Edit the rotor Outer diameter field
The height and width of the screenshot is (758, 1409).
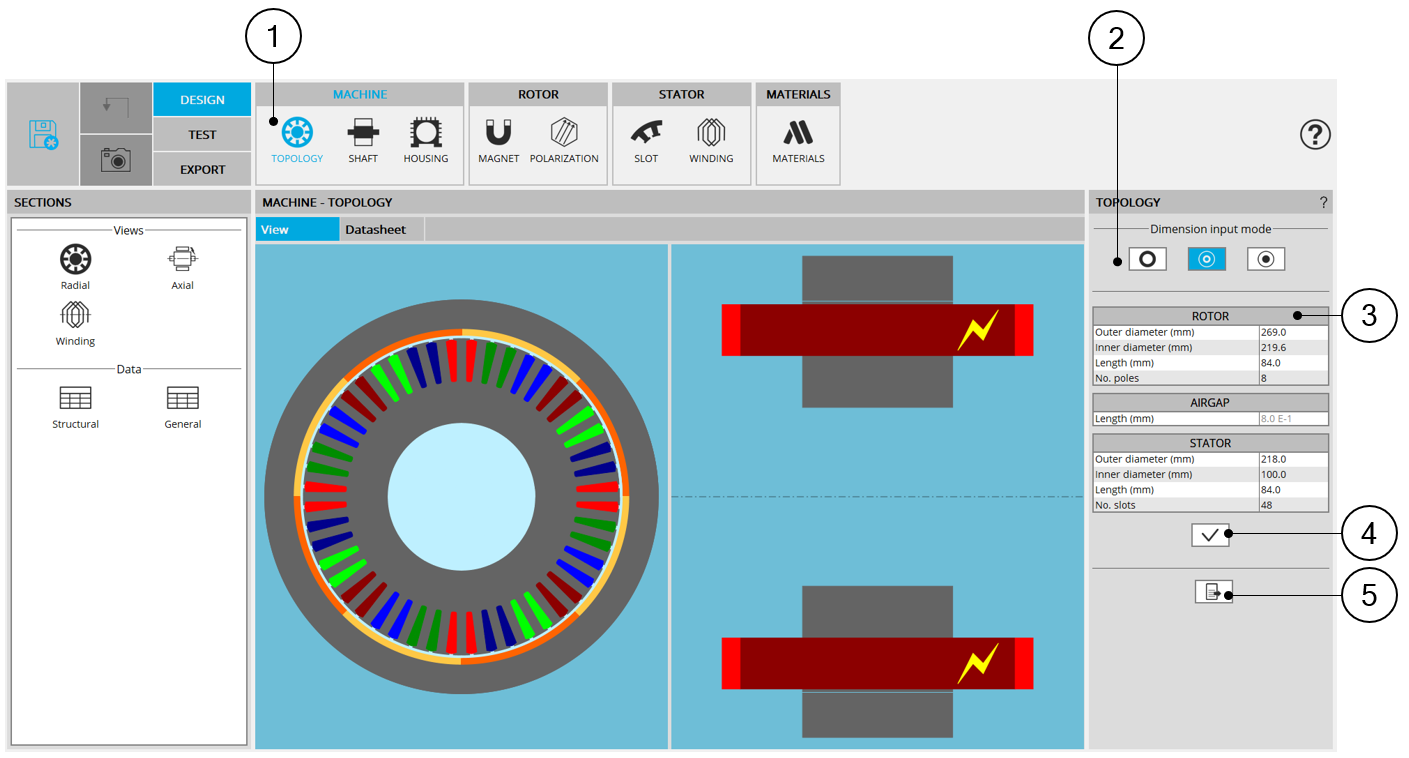click(1292, 332)
